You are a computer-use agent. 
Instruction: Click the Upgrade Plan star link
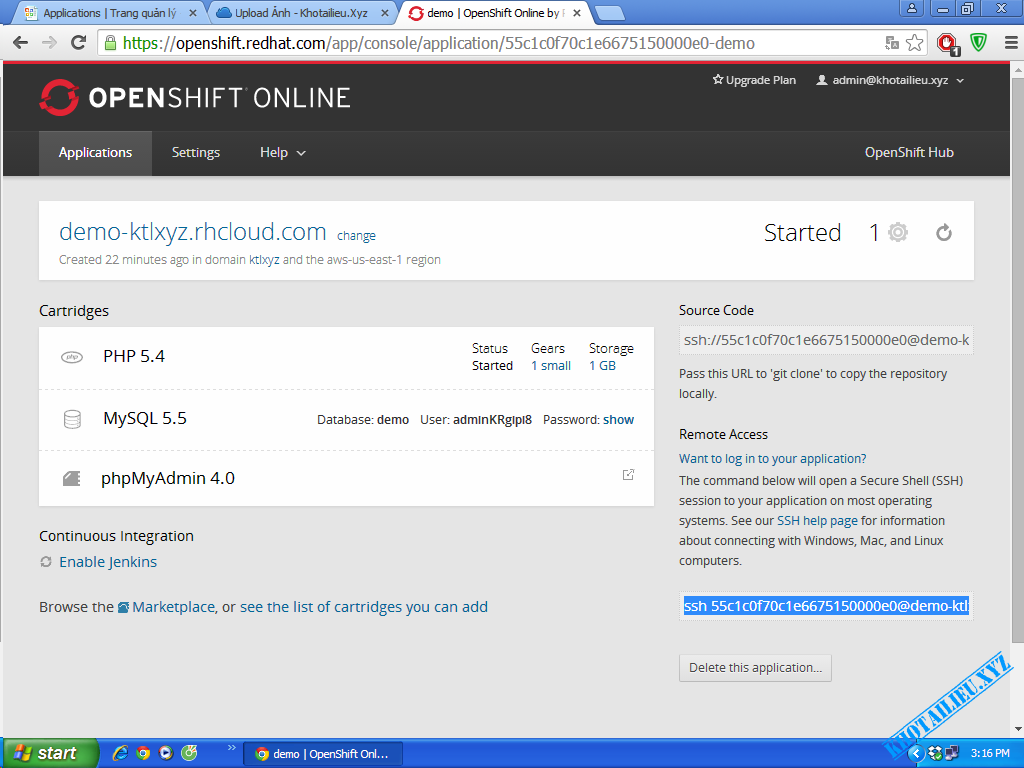pyautogui.click(x=754, y=80)
